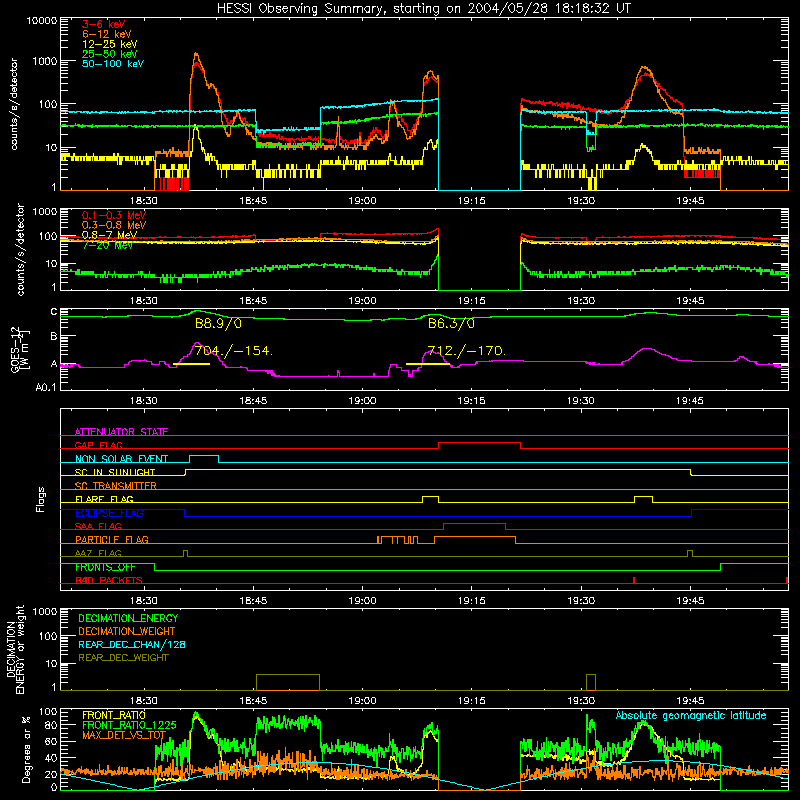Click the 0.1-0.3 MeV legend entry
Screen dimensions: 800x800
point(114,215)
